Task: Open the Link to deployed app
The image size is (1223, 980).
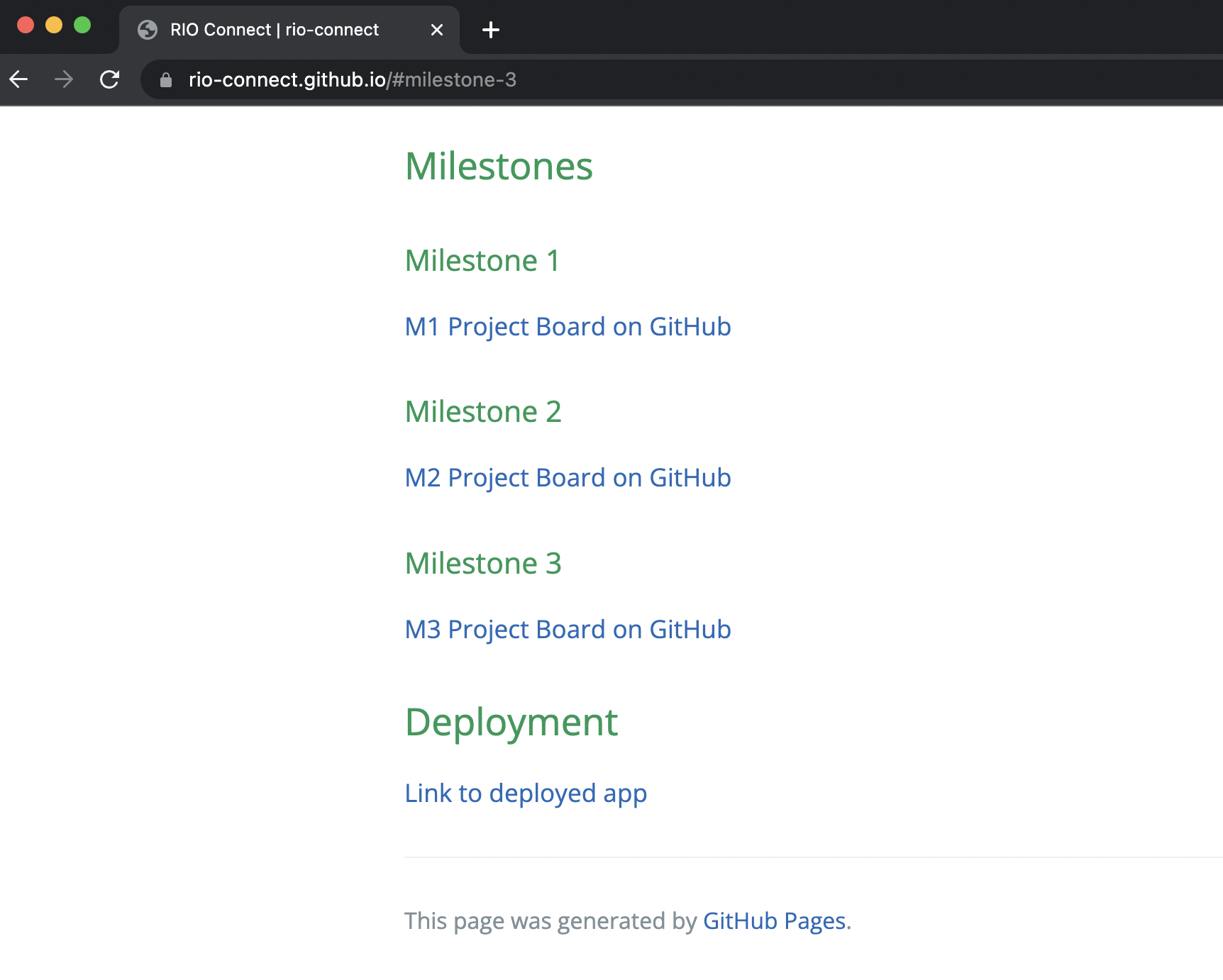Action: (x=526, y=794)
